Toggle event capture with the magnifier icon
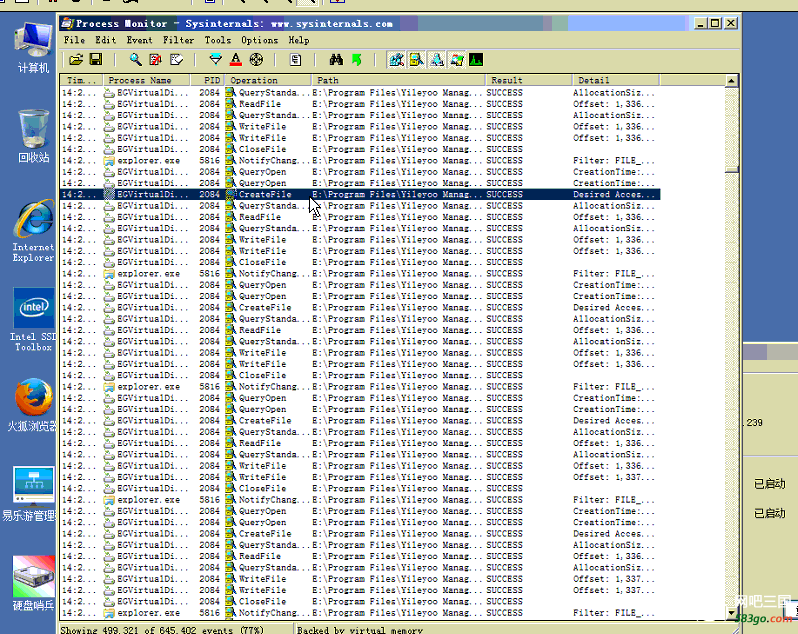798x634 pixels. tap(135, 60)
